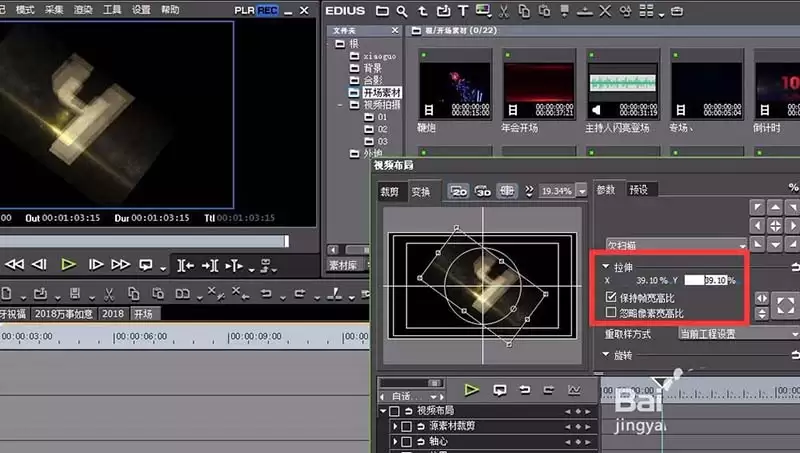This screenshot has width=800, height=453.
Task: Open the 预设 presets tab
Action: click(638, 190)
